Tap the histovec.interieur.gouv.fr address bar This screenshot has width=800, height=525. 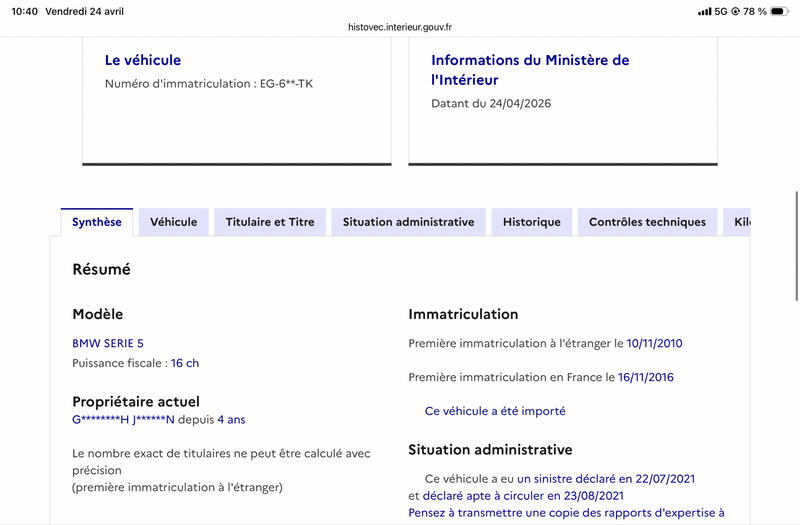point(400,27)
